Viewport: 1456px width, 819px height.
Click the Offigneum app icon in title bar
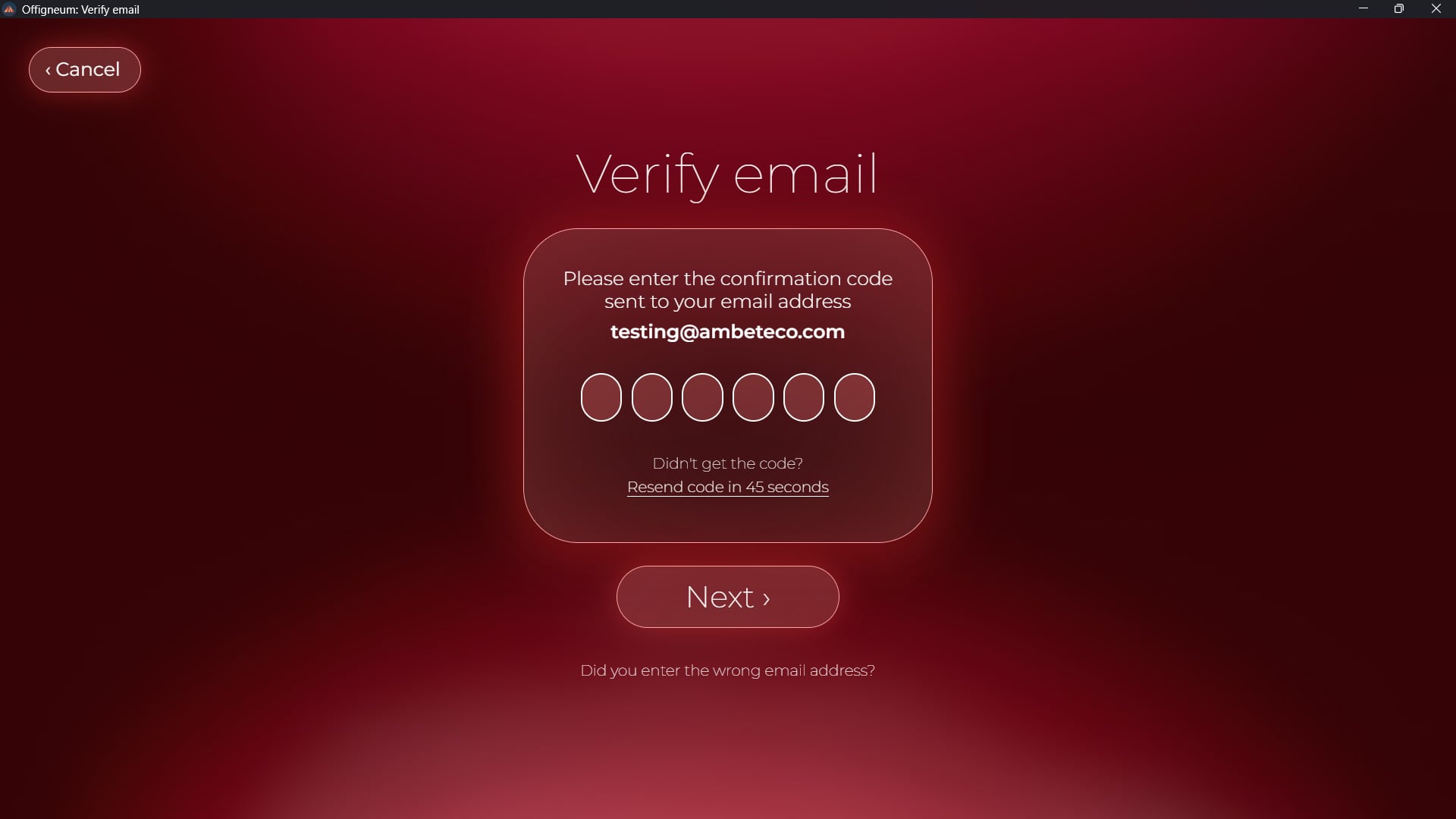pos(9,9)
